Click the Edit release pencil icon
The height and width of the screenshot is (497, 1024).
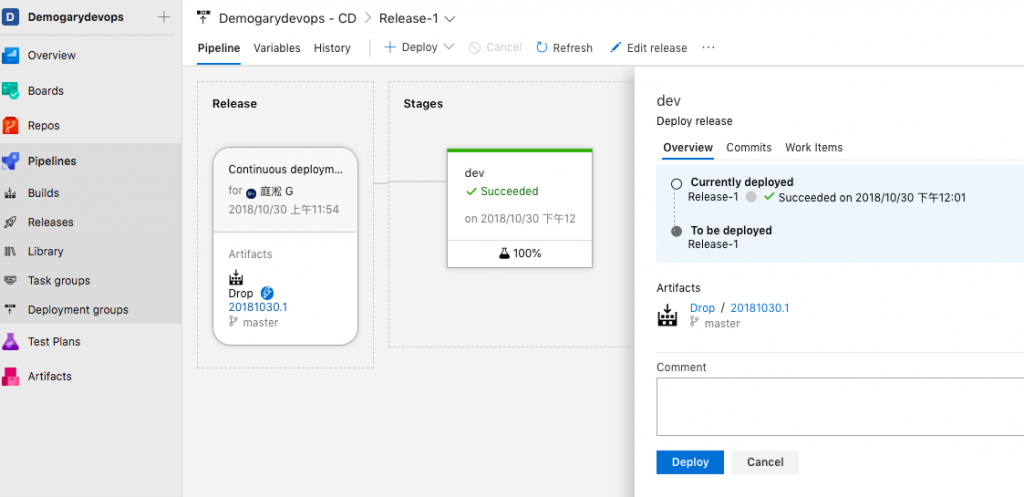(x=615, y=48)
